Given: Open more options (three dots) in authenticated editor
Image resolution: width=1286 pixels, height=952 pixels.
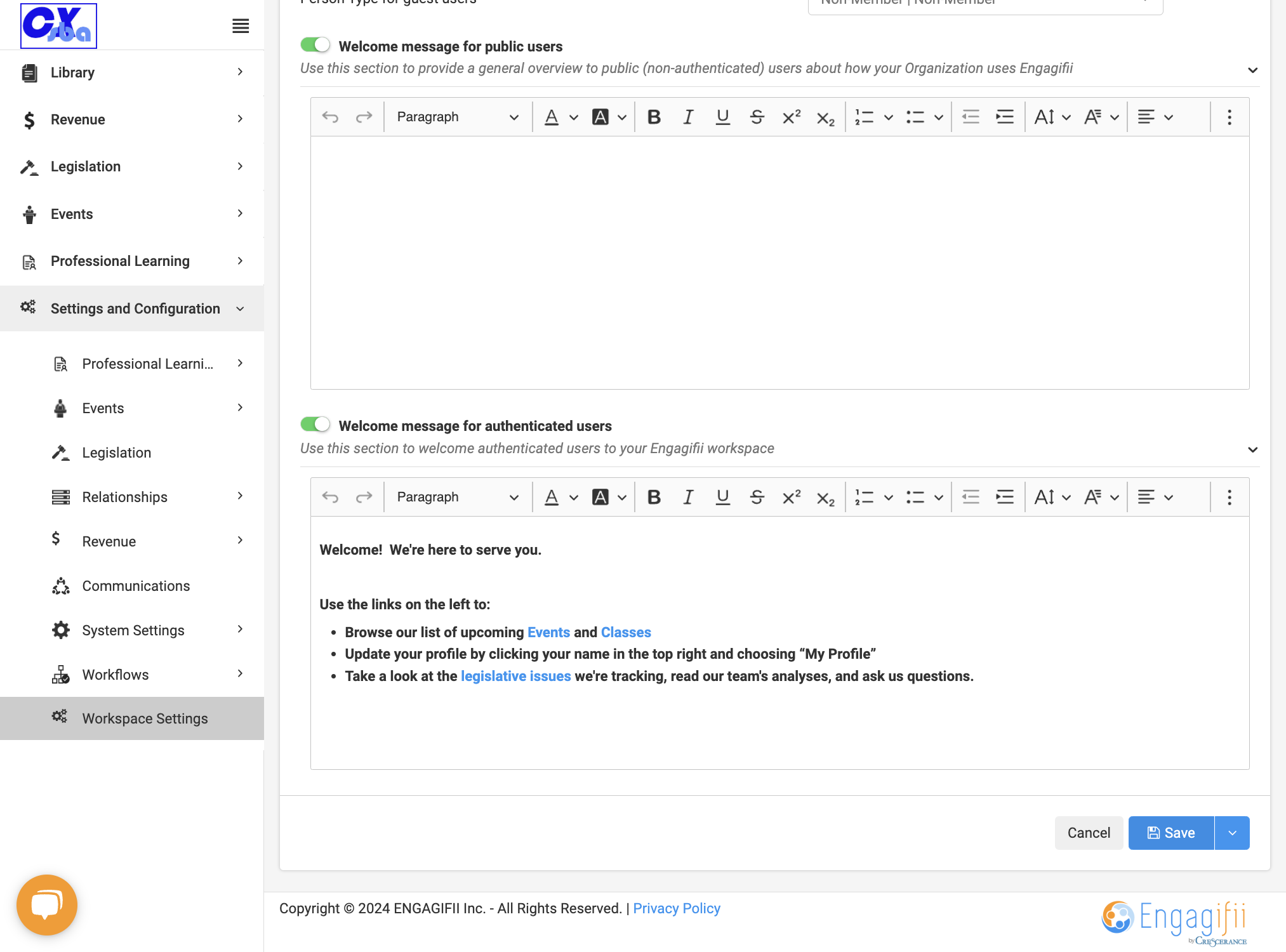Looking at the screenshot, I should [1230, 497].
